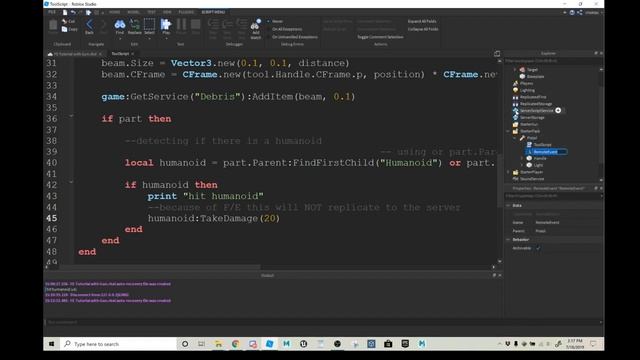The width and height of the screenshot is (640, 360).
Task: Collapse the StarterPack tree node
Action: tap(508, 131)
